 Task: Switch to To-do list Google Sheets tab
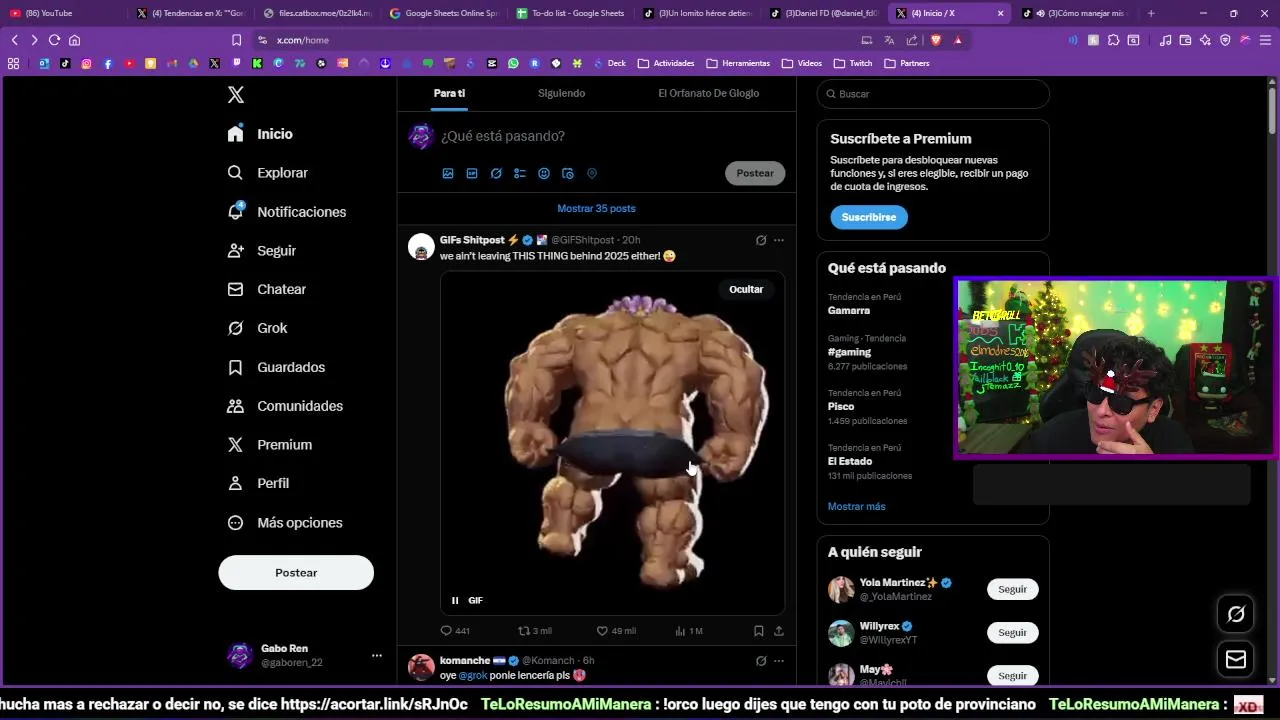570,13
